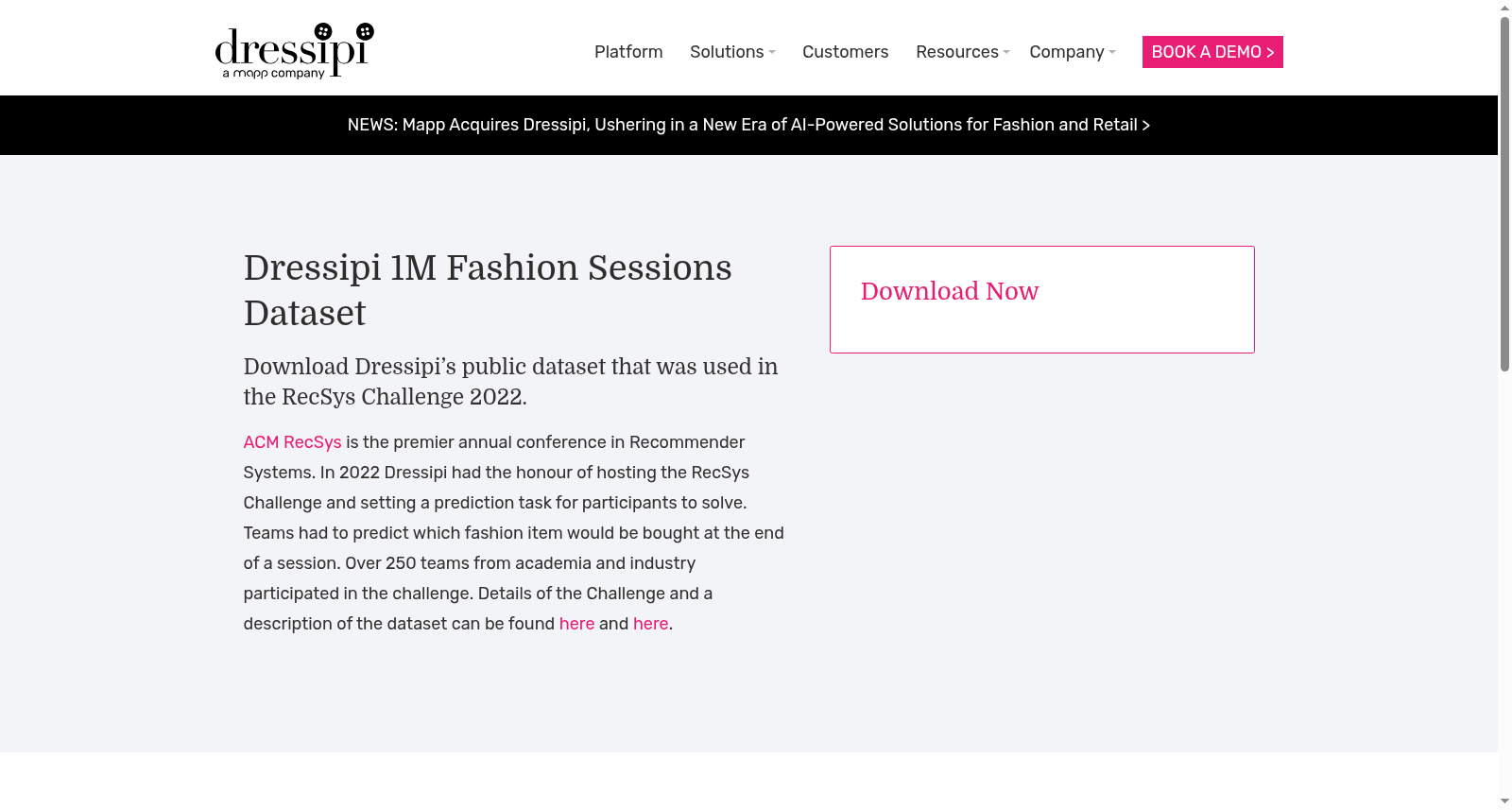This screenshot has height=810, width=1512.
Task: Expand the Solutions dropdown
Action: point(732,52)
